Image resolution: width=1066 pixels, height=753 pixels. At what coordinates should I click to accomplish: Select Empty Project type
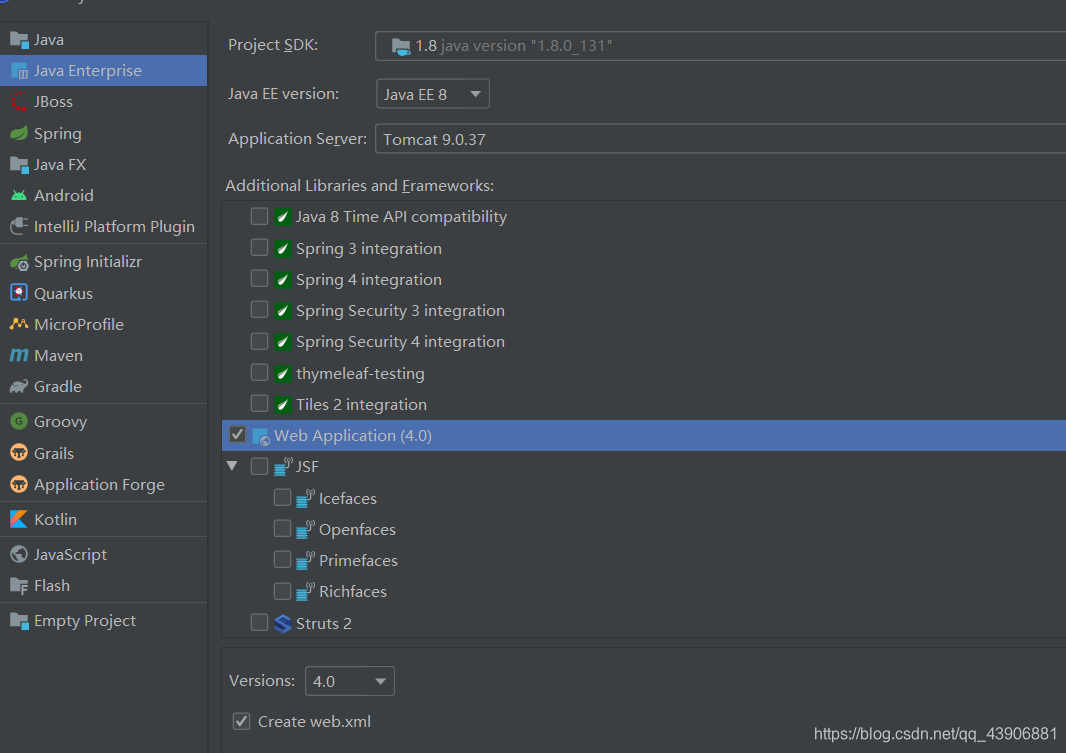point(103,621)
